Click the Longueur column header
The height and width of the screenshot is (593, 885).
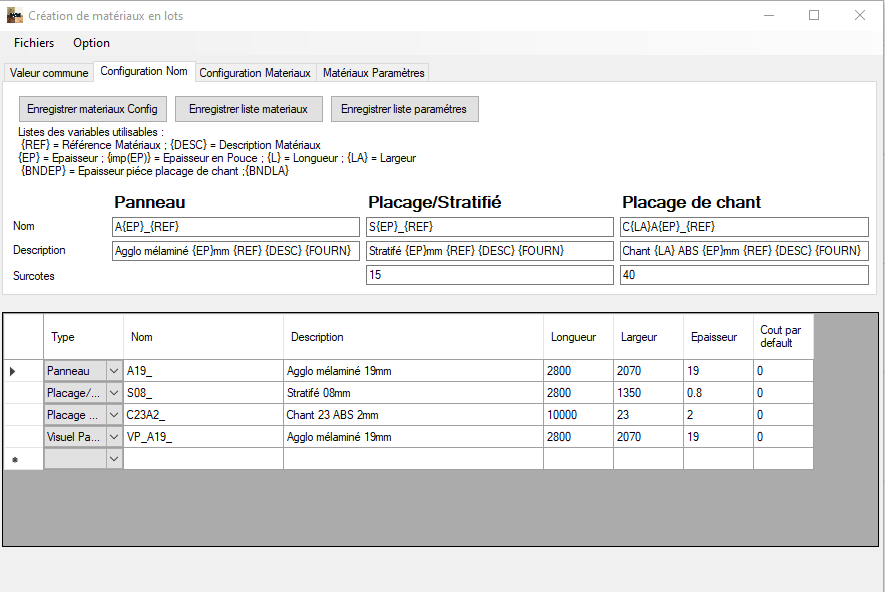(x=578, y=337)
